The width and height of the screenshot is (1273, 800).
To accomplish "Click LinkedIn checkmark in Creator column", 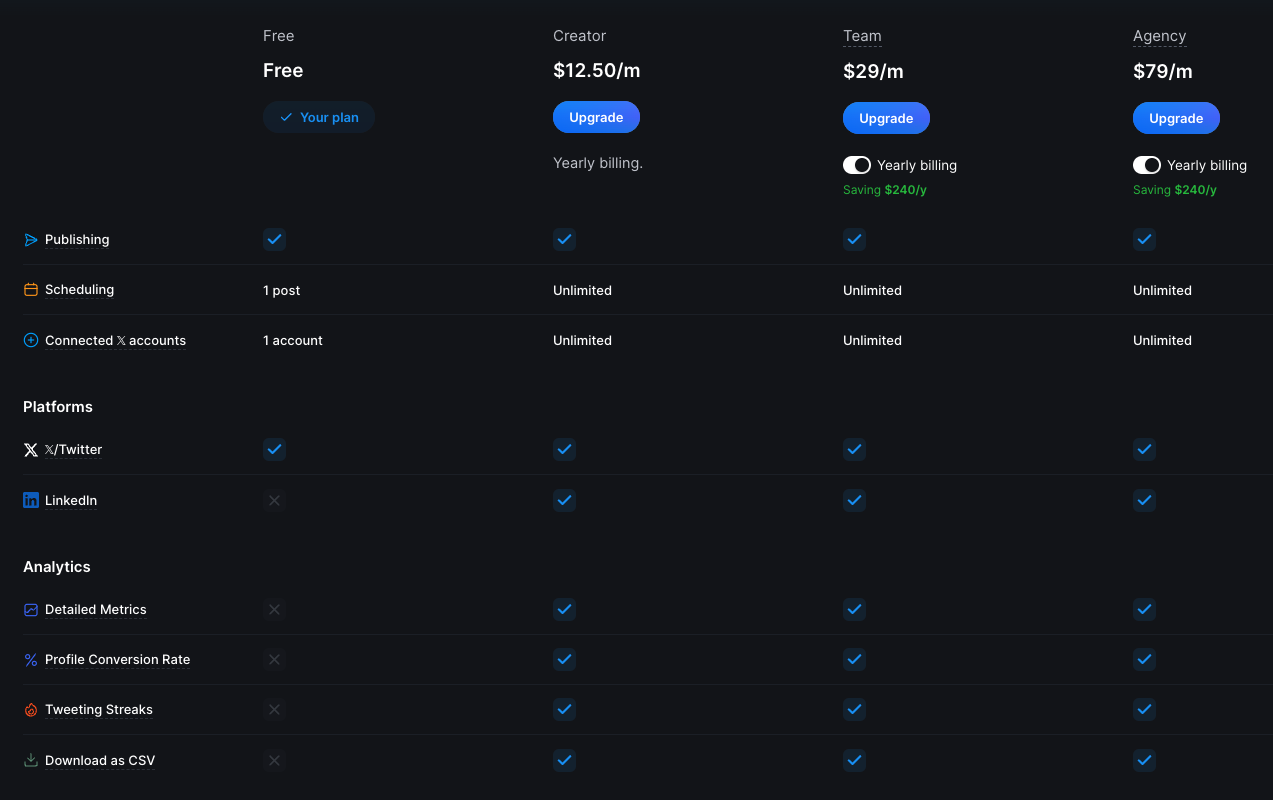I will pos(565,500).
